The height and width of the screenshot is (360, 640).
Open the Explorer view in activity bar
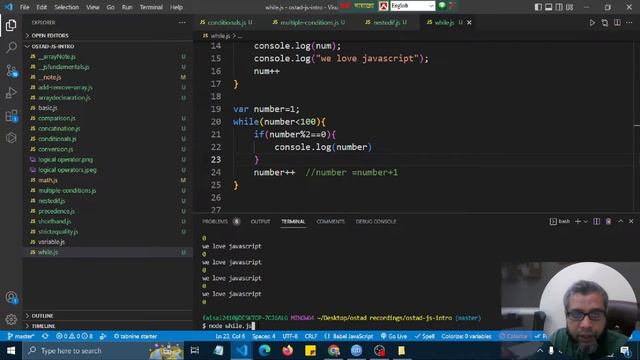tap(11, 25)
